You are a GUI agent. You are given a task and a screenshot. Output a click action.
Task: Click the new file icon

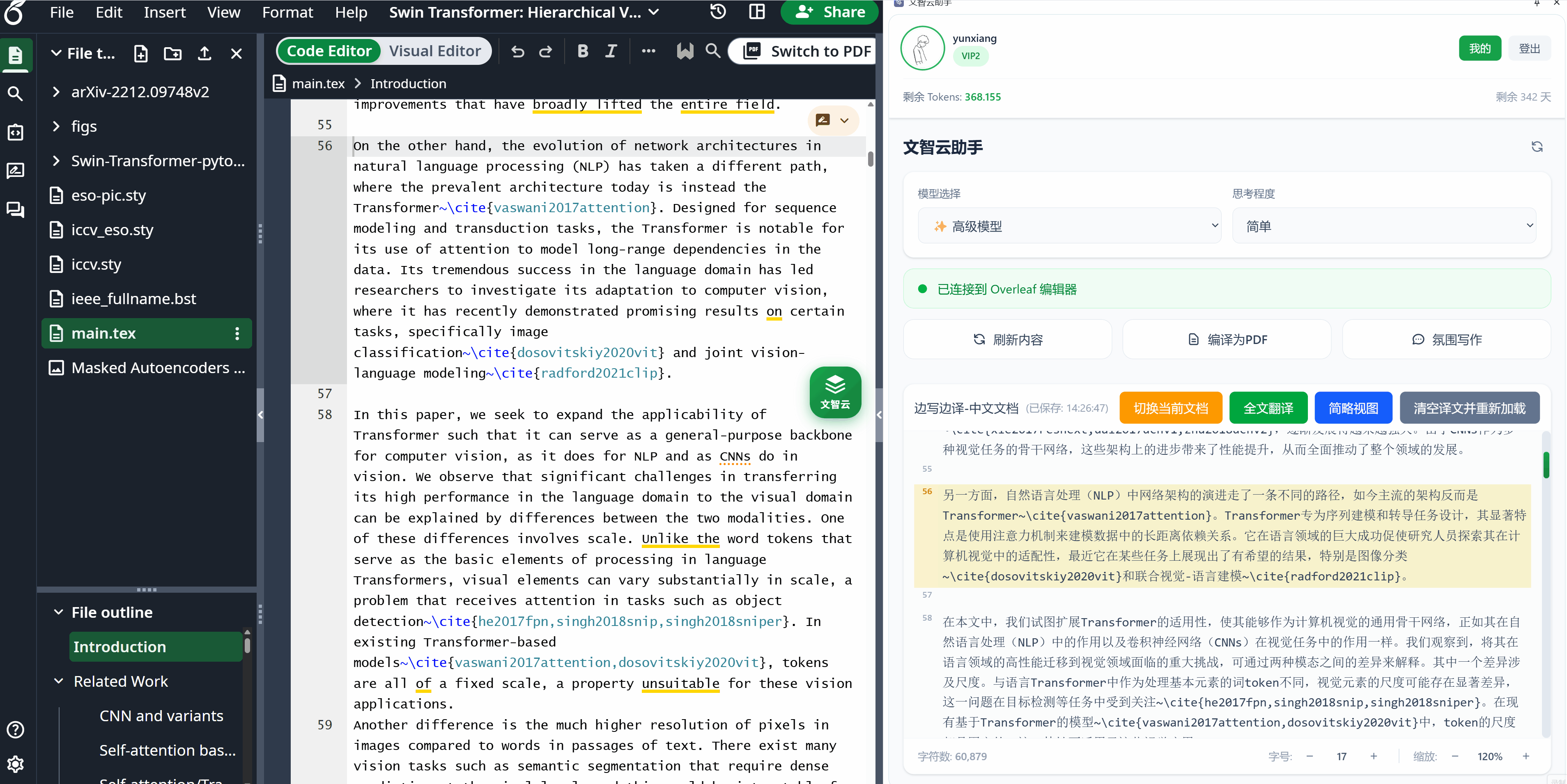pos(140,53)
